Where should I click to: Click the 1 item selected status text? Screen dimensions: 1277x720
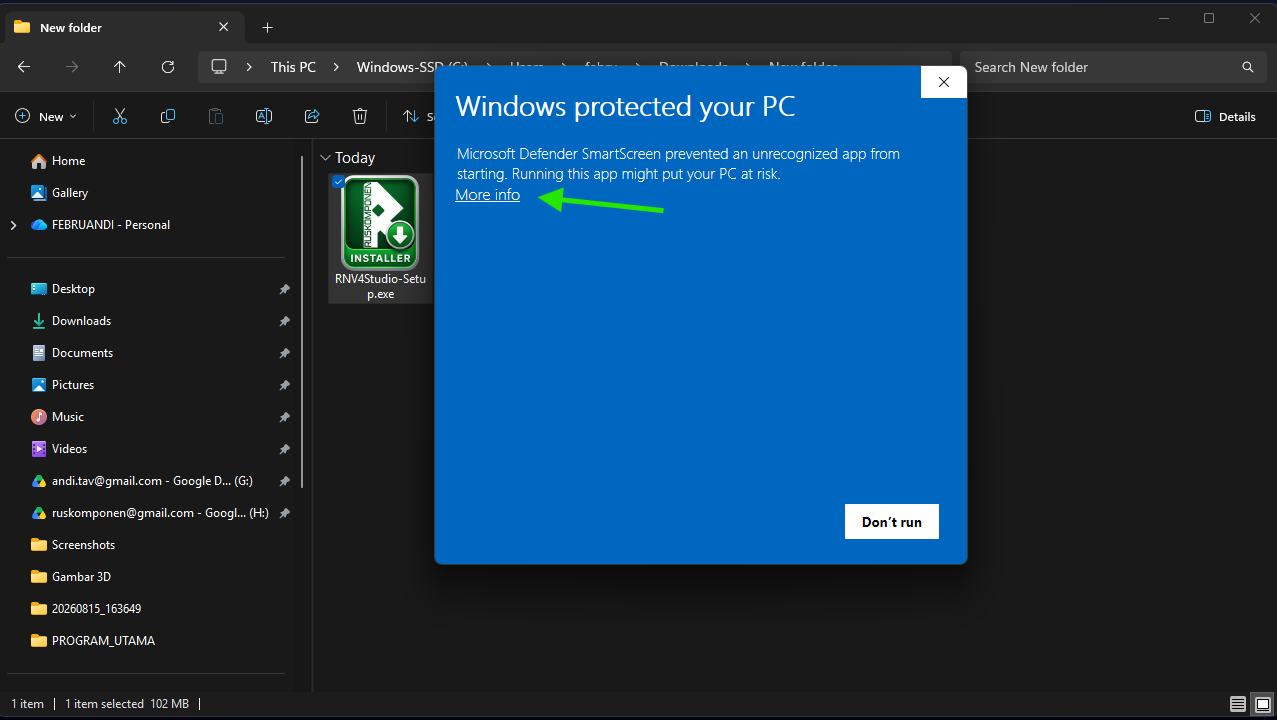point(104,704)
